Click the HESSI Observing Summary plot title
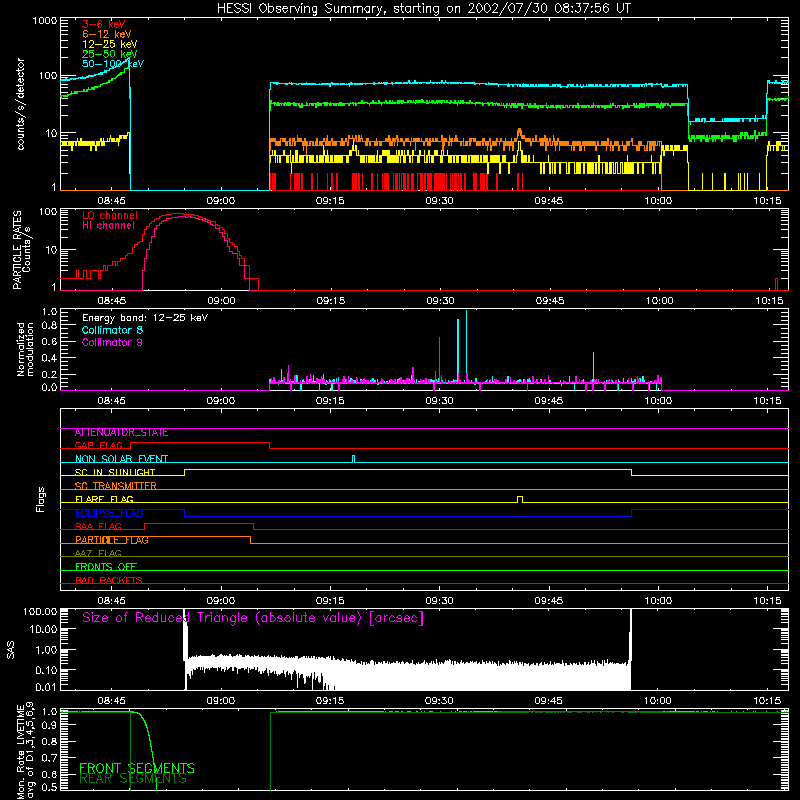800x800 pixels. point(424,9)
